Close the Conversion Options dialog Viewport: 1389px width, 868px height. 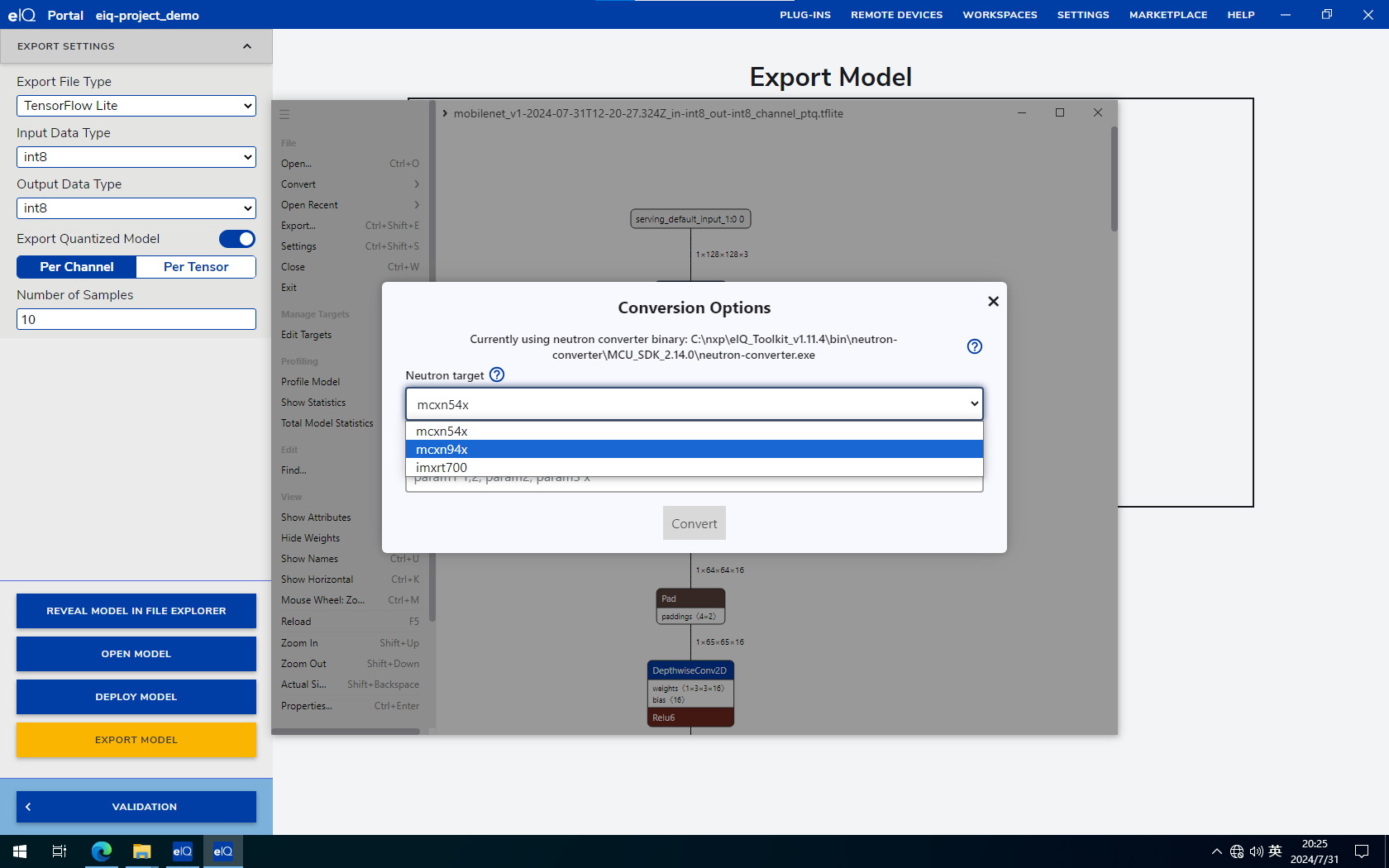[x=993, y=302]
